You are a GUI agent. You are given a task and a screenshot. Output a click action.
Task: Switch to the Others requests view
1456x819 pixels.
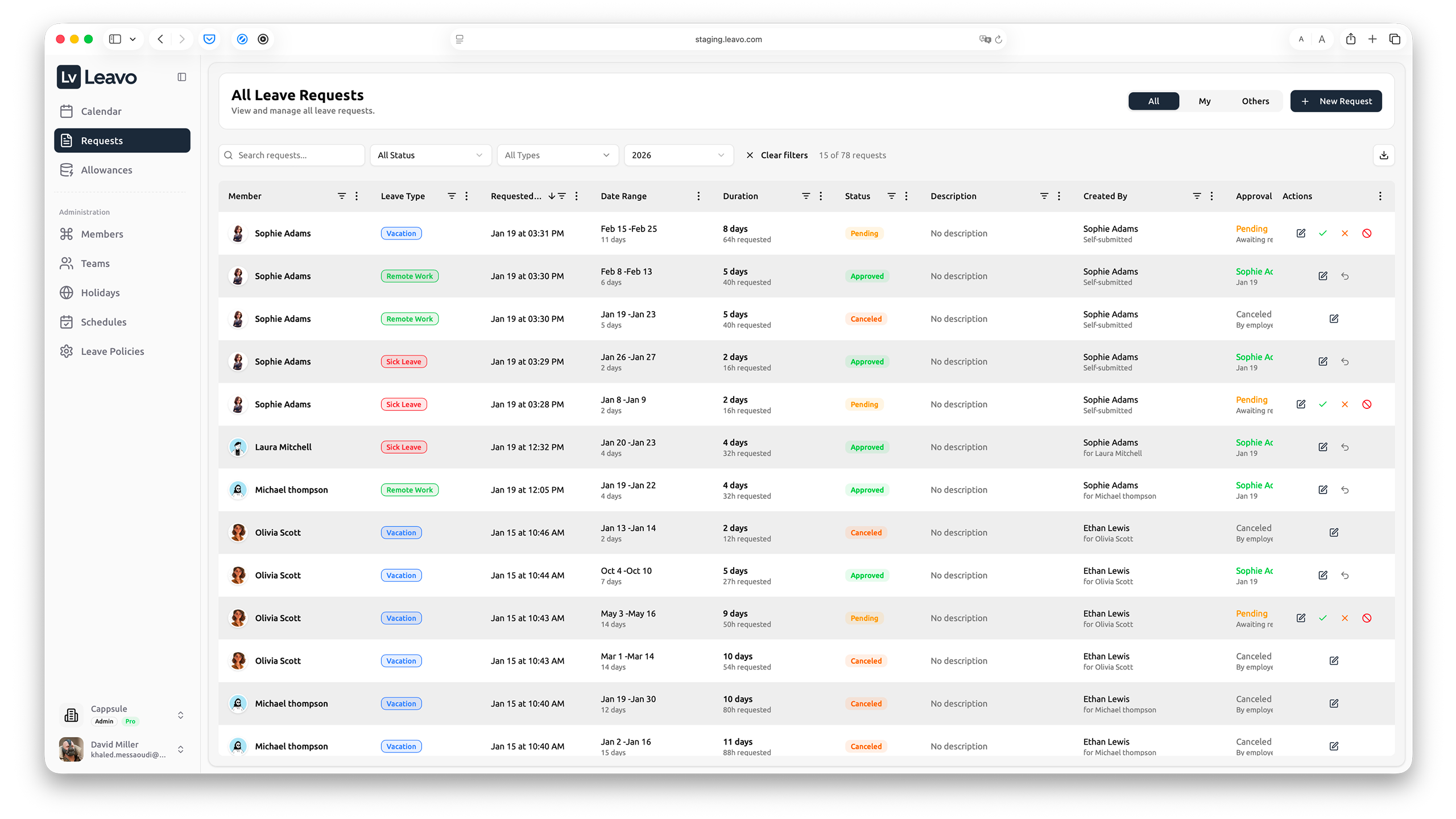(1255, 101)
